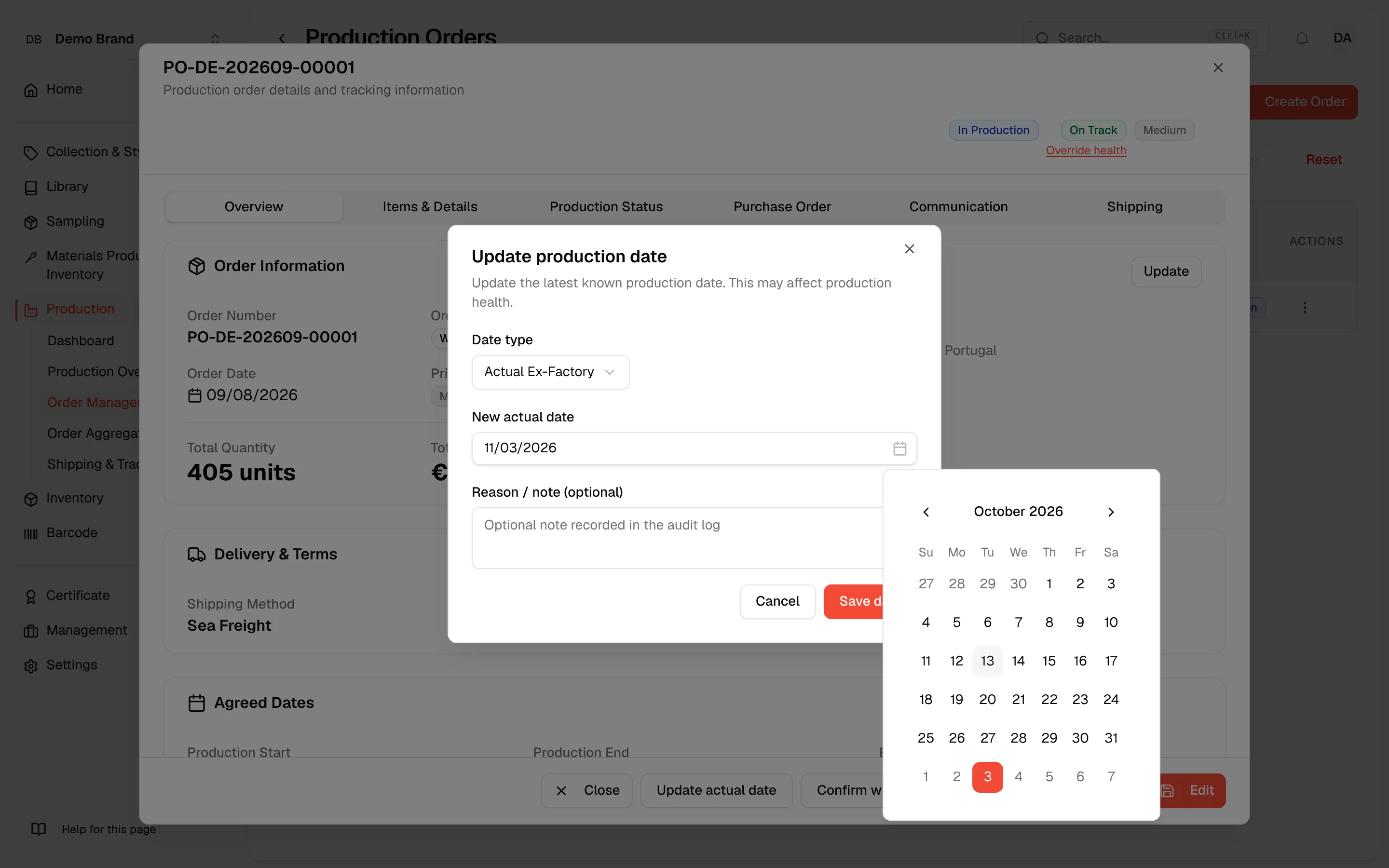Click the Update actual date button

point(716,790)
